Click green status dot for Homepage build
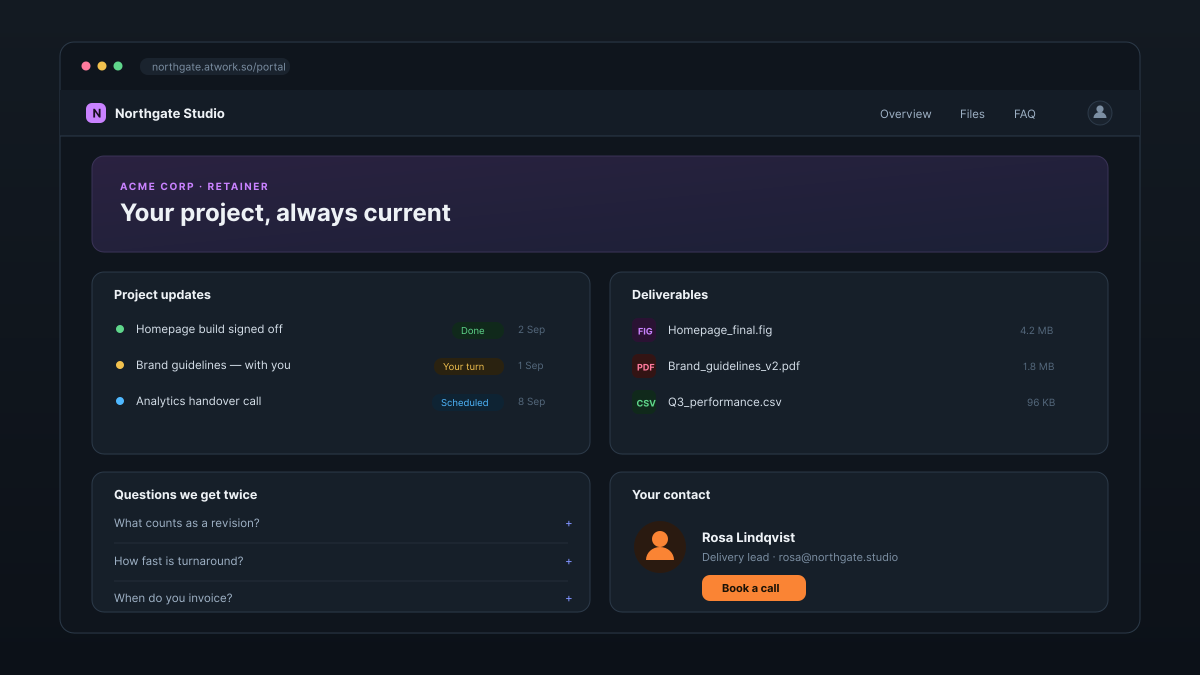Image resolution: width=1200 pixels, height=675 pixels. [x=120, y=329]
